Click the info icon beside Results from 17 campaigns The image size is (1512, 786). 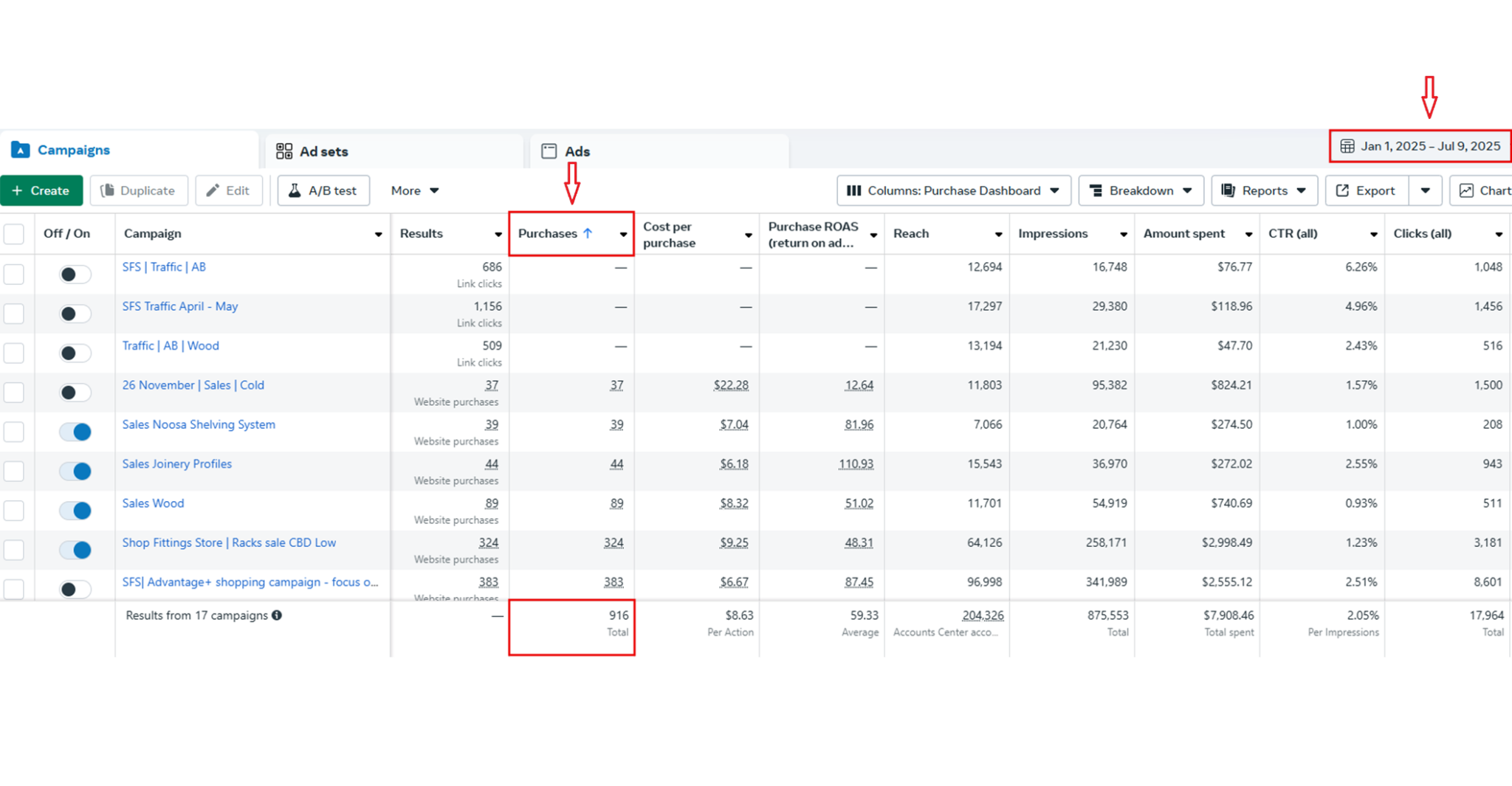[277, 616]
